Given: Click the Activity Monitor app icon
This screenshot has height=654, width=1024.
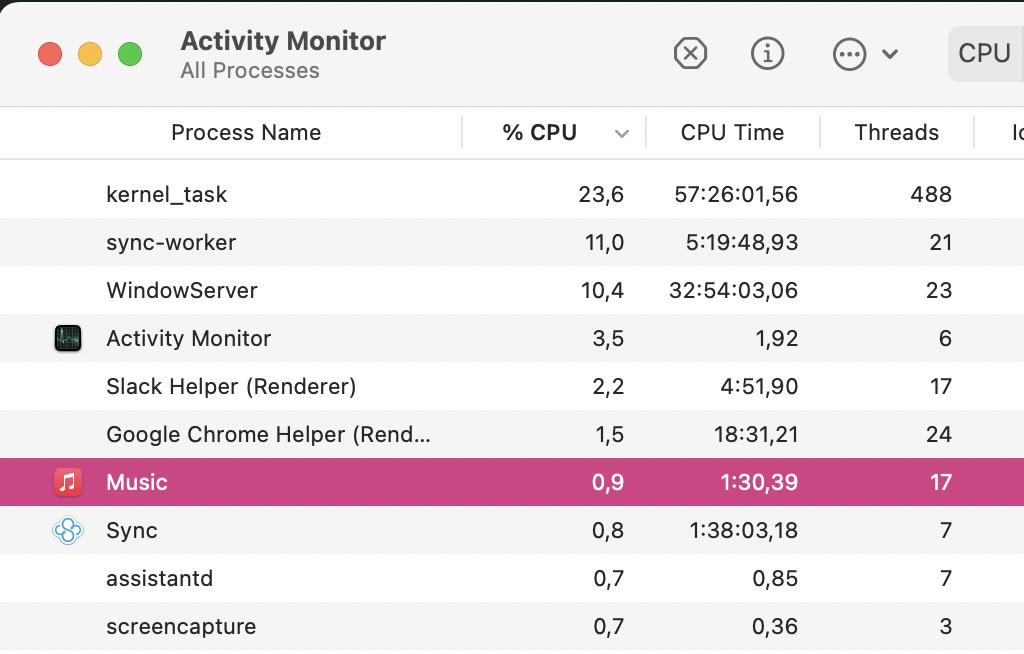Looking at the screenshot, I should [67, 338].
